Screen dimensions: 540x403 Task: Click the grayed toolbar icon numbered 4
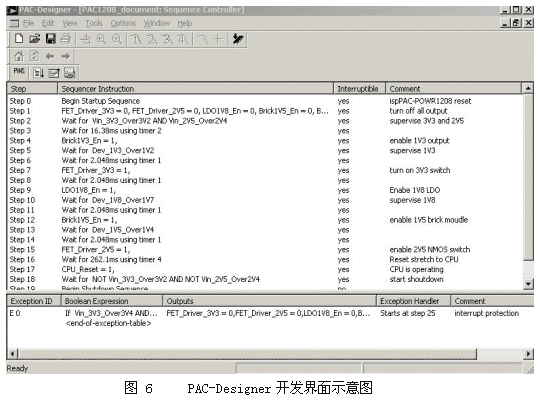coord(183,39)
